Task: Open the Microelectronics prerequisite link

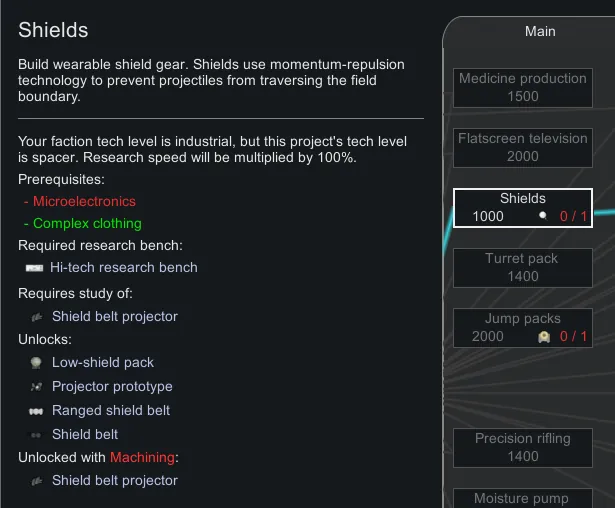Action: [84, 201]
